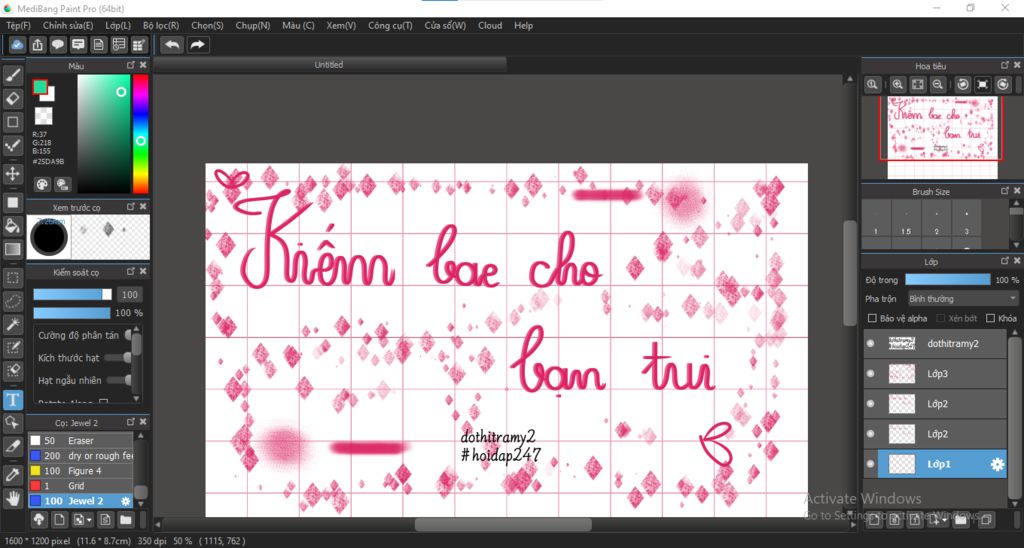This screenshot has height=548, width=1024.
Task: Select the Bucket fill tool
Action: tap(12, 226)
